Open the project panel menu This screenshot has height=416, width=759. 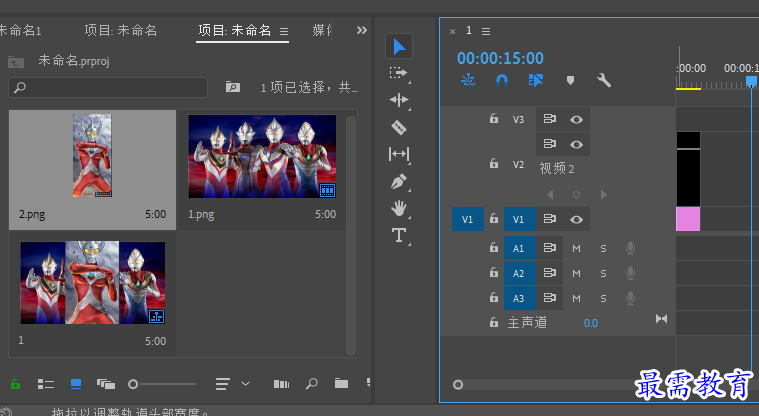coord(284,31)
